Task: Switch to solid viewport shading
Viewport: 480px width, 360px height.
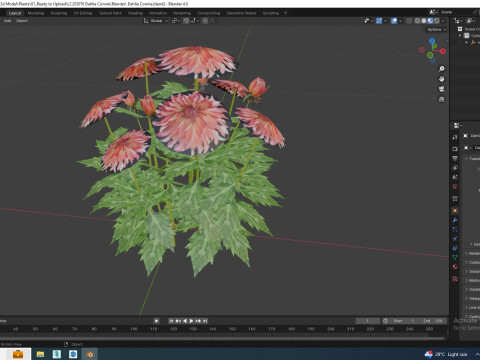Action: click(x=424, y=21)
